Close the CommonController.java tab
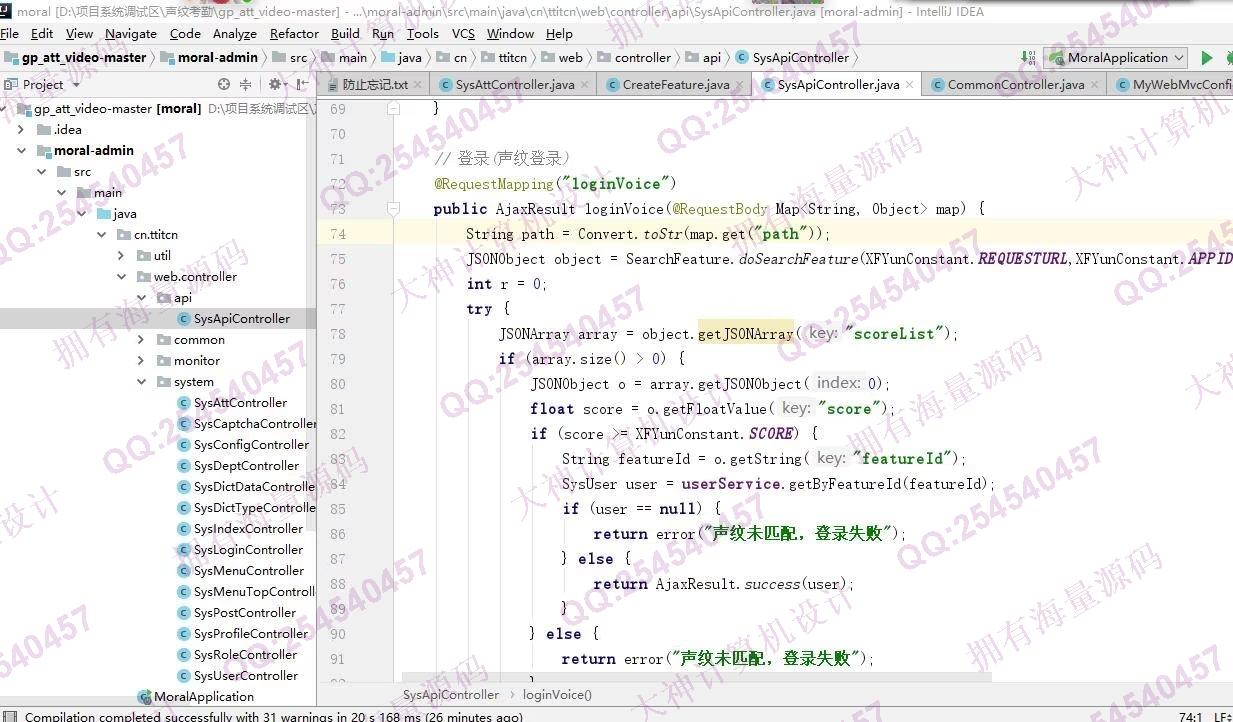1233x722 pixels. (x=1095, y=85)
